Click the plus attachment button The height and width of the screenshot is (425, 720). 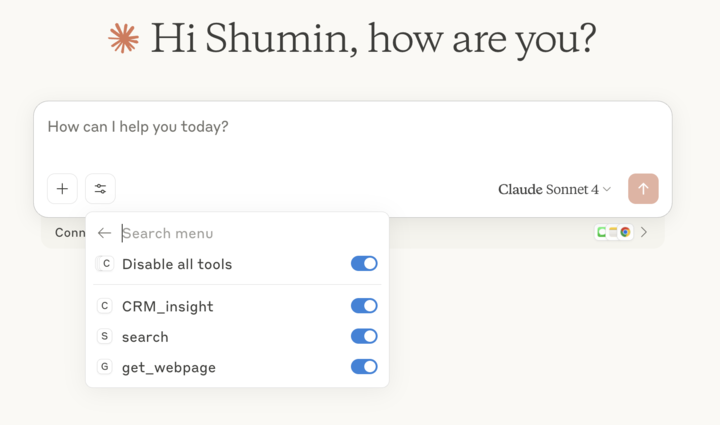tap(62, 188)
